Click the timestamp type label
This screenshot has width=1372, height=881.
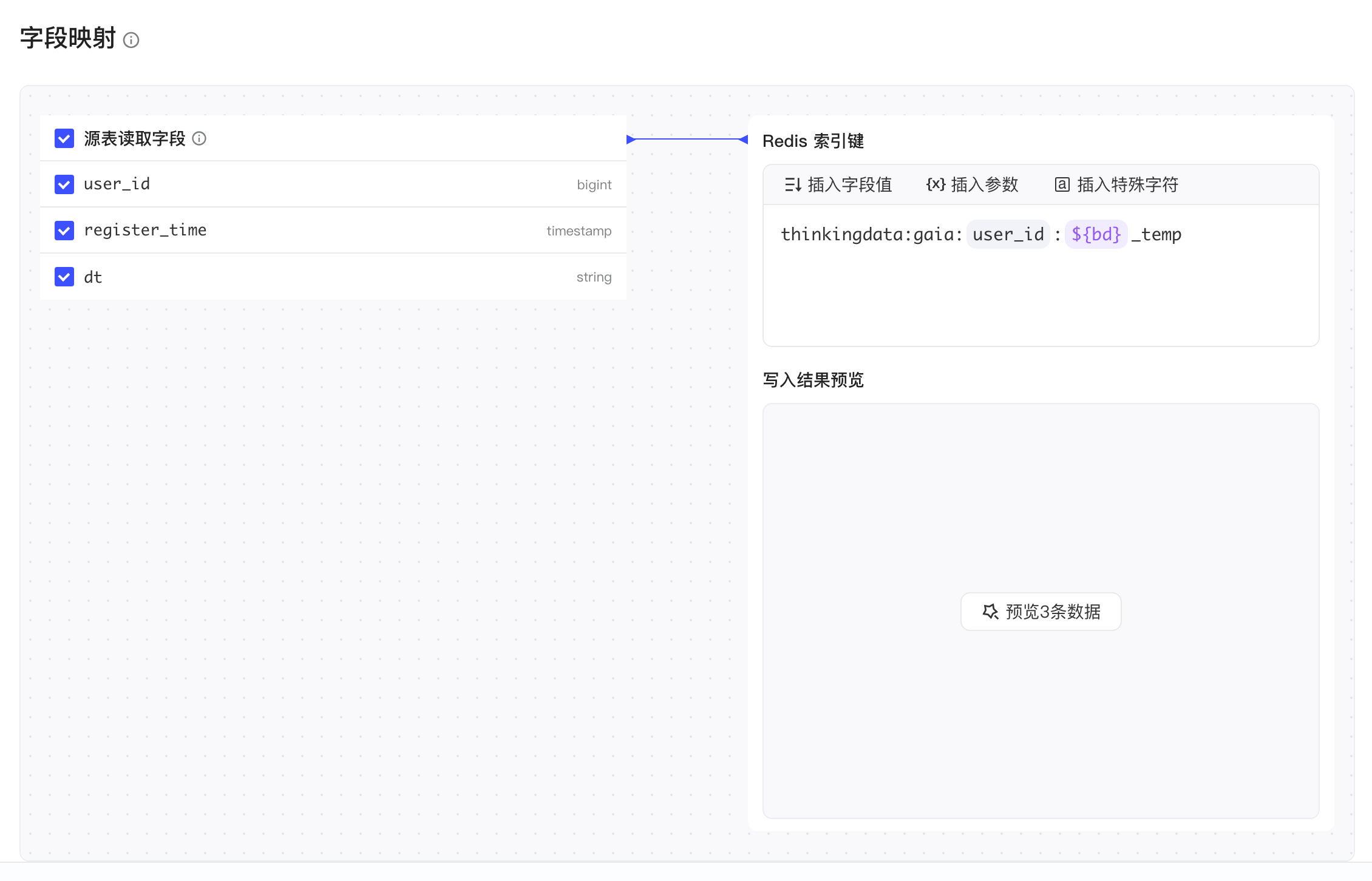(579, 231)
